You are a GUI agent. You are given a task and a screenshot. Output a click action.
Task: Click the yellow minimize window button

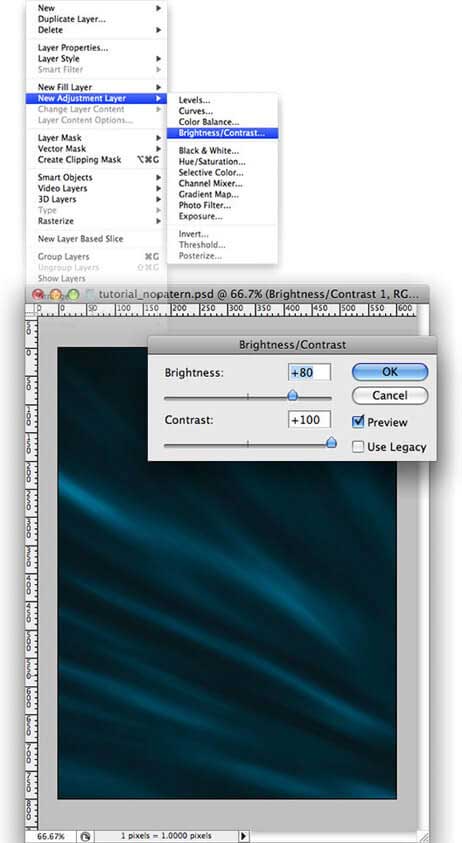pos(55,294)
